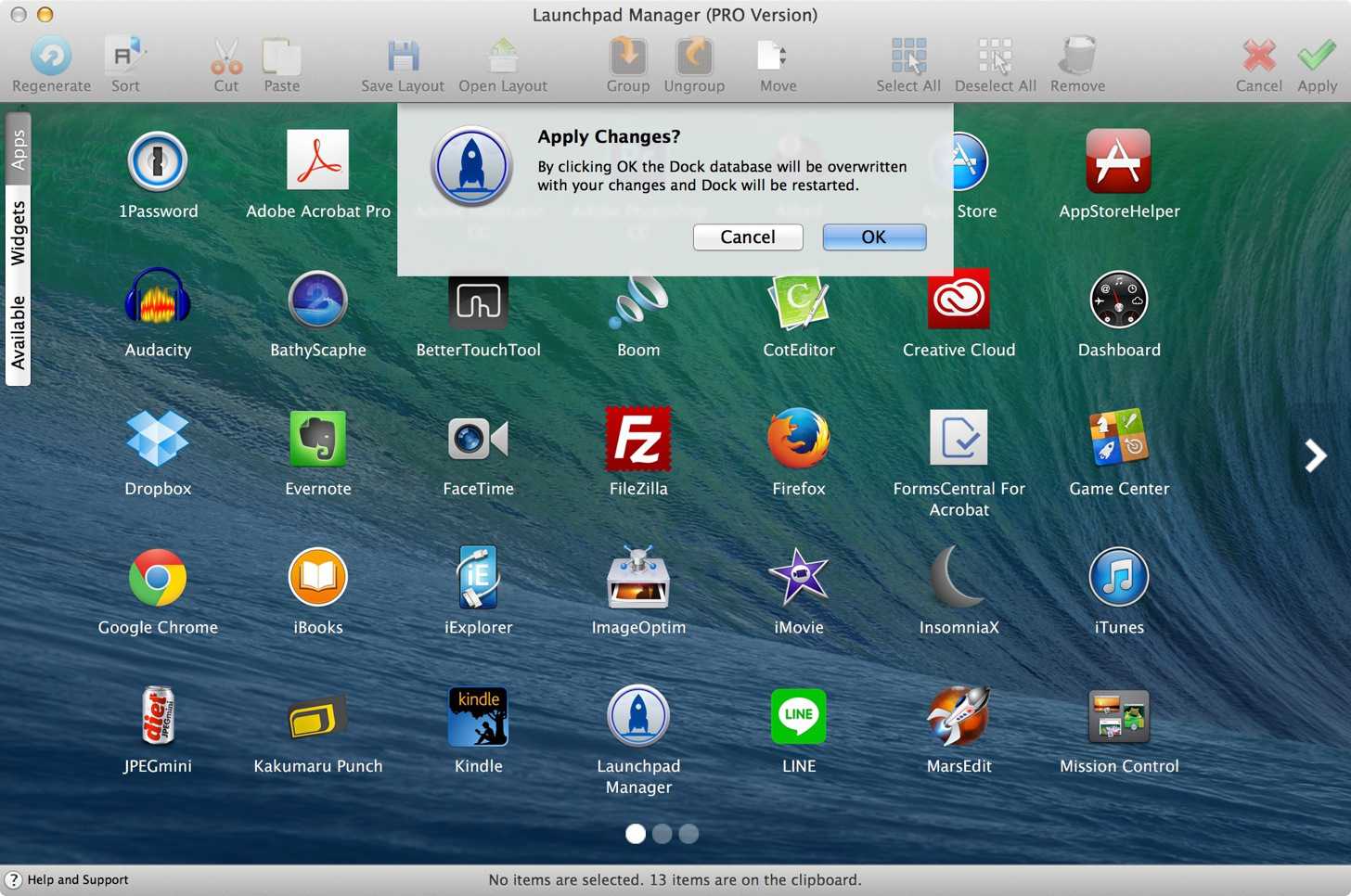1351x896 pixels.
Task: Click the Ungroup toolbar icon
Action: (x=694, y=57)
